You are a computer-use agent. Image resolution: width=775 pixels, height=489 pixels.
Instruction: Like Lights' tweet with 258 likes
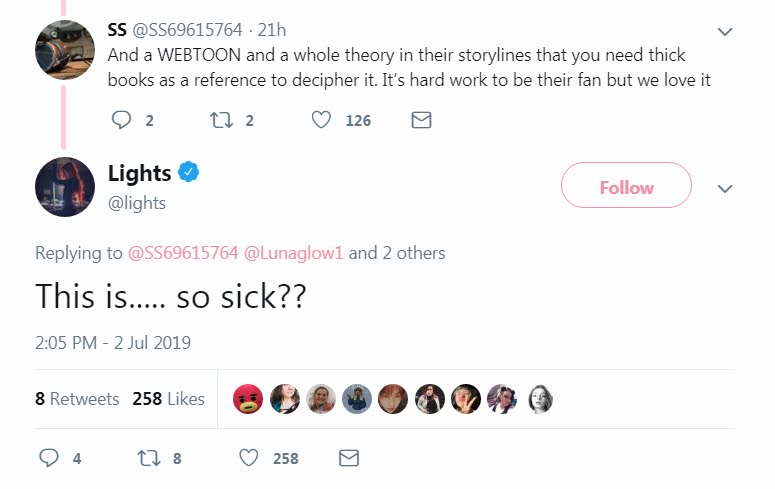click(x=249, y=458)
